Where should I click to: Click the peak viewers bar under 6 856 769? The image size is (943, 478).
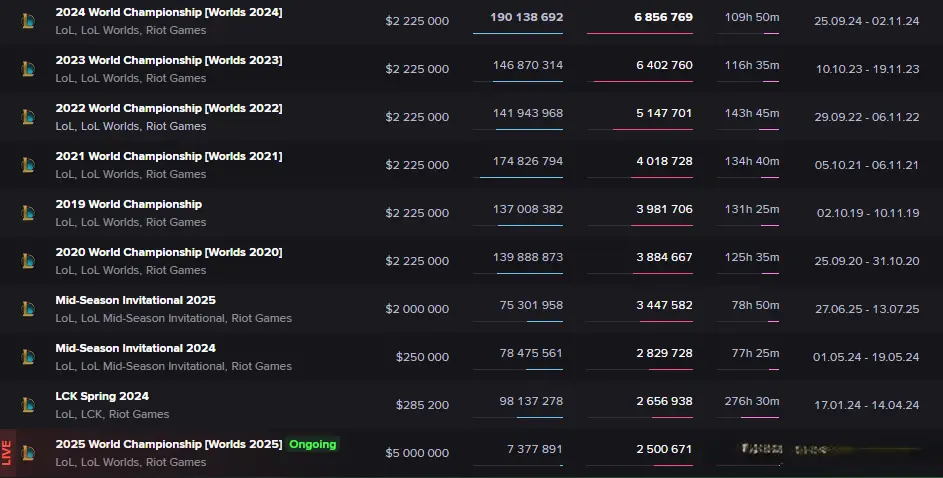coord(639,34)
